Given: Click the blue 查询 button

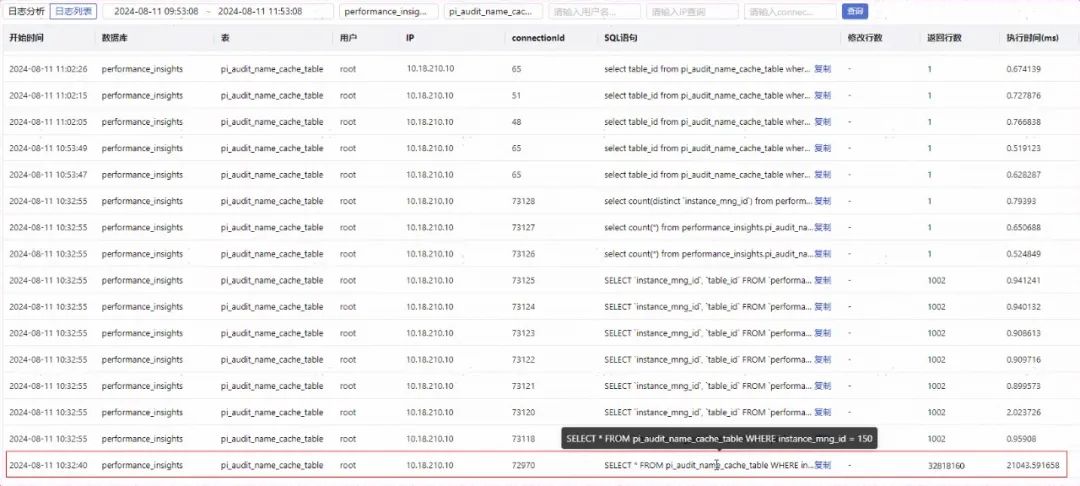Looking at the screenshot, I should click(855, 12).
